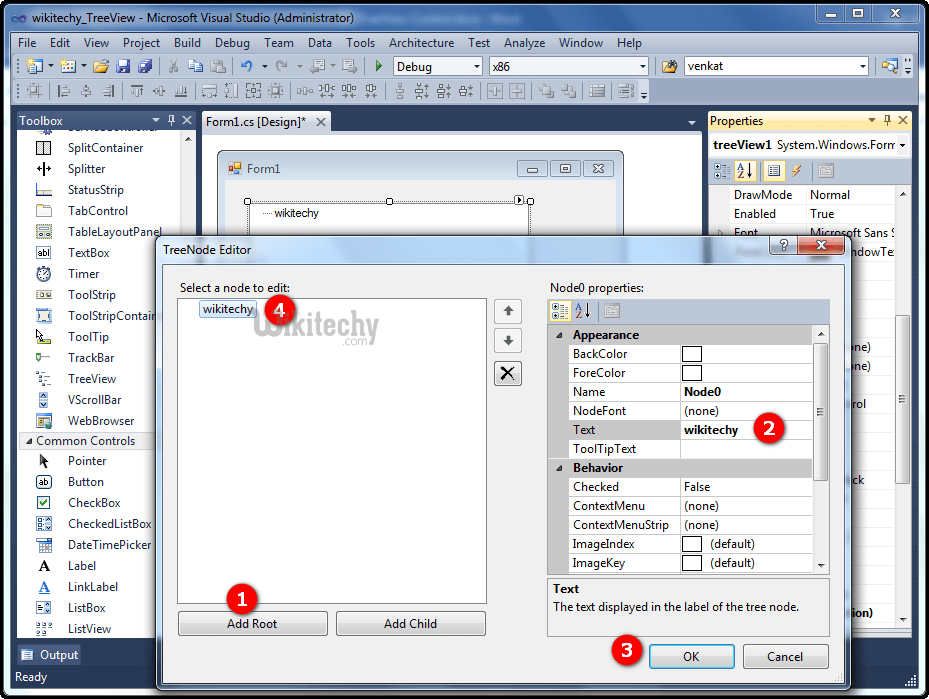This screenshot has width=929, height=699.
Task: Click the Ready status bar text
Action: [x=31, y=677]
